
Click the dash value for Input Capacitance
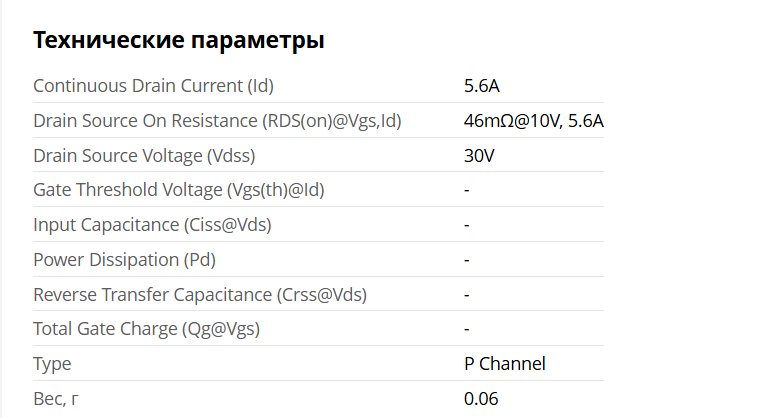[467, 225]
